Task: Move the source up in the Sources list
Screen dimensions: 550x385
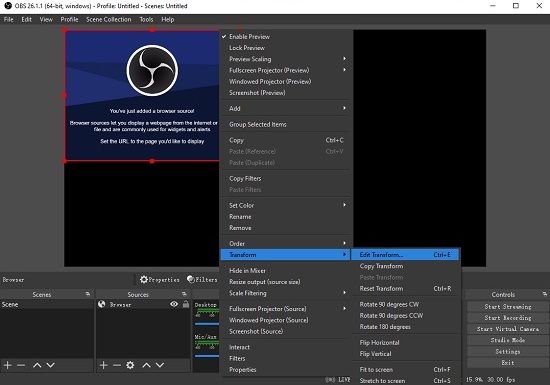Action: (146, 365)
